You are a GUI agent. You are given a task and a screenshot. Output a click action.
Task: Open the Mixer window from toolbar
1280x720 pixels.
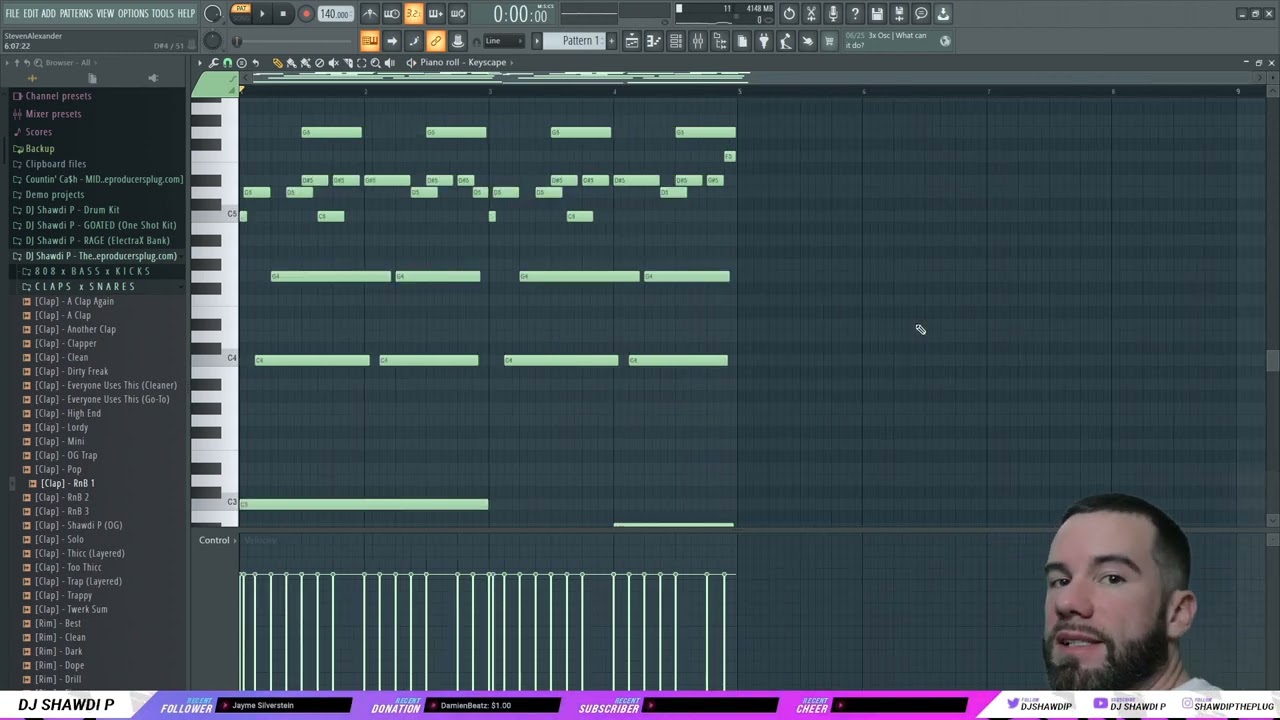point(697,41)
